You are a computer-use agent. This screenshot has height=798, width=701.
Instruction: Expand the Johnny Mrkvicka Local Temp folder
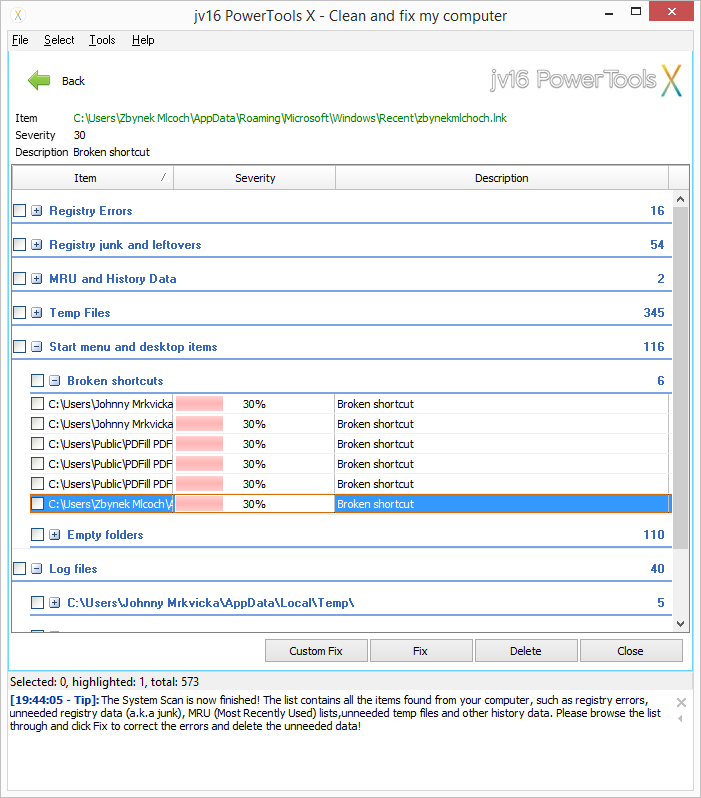point(55,603)
